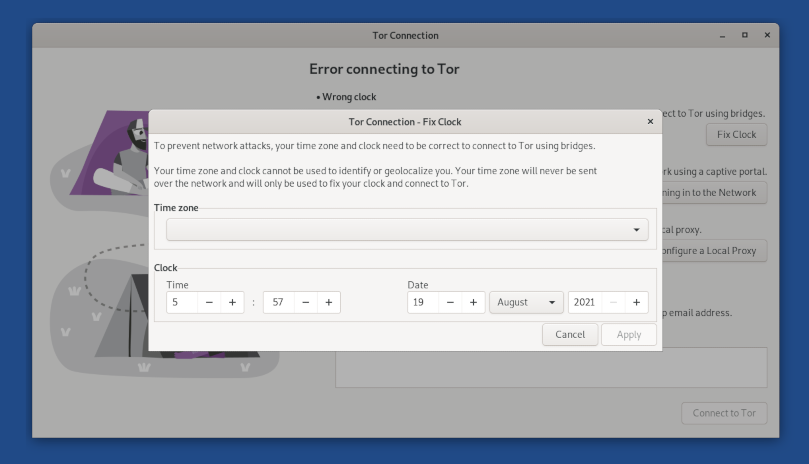Viewport: 809px width, 464px height.
Task: Click the hour input field
Action: tap(182, 302)
